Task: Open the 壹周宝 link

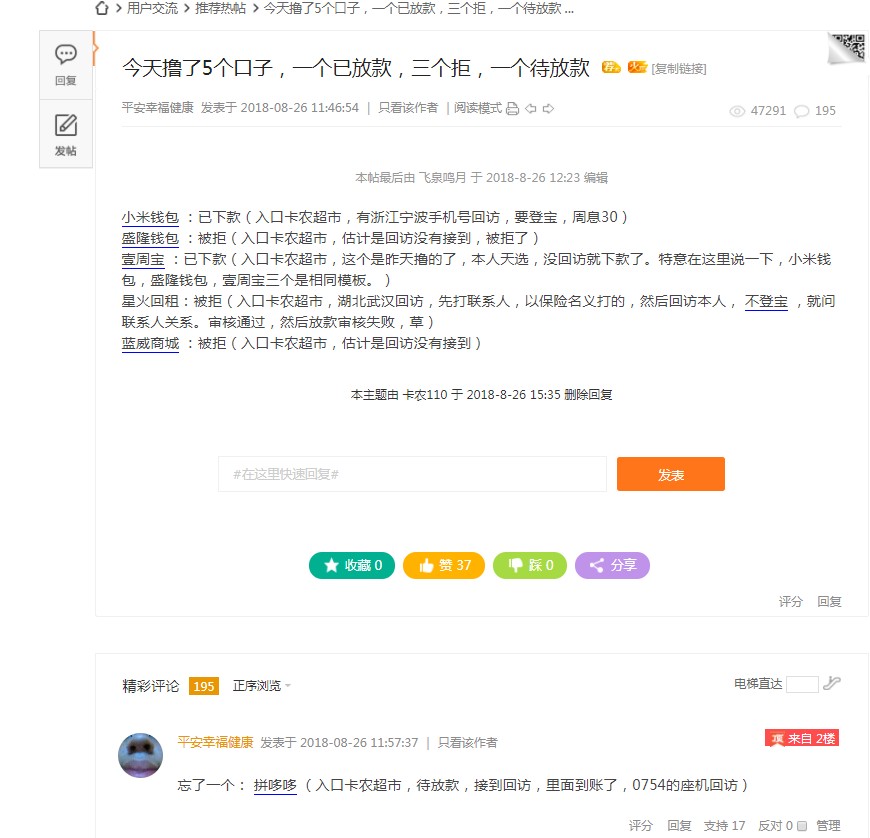Action: [x=143, y=259]
